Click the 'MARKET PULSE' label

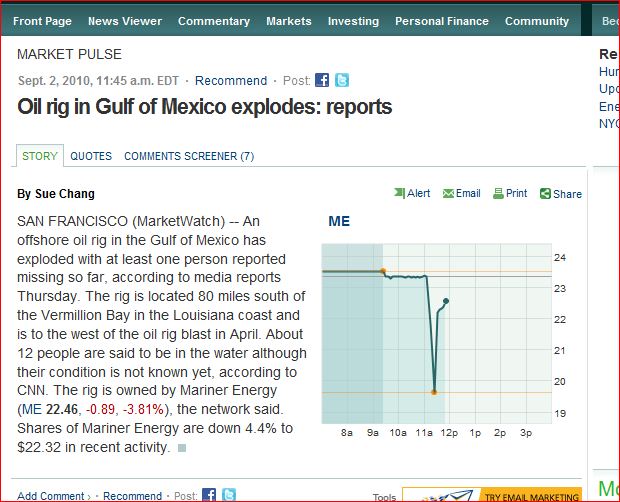click(x=69, y=54)
